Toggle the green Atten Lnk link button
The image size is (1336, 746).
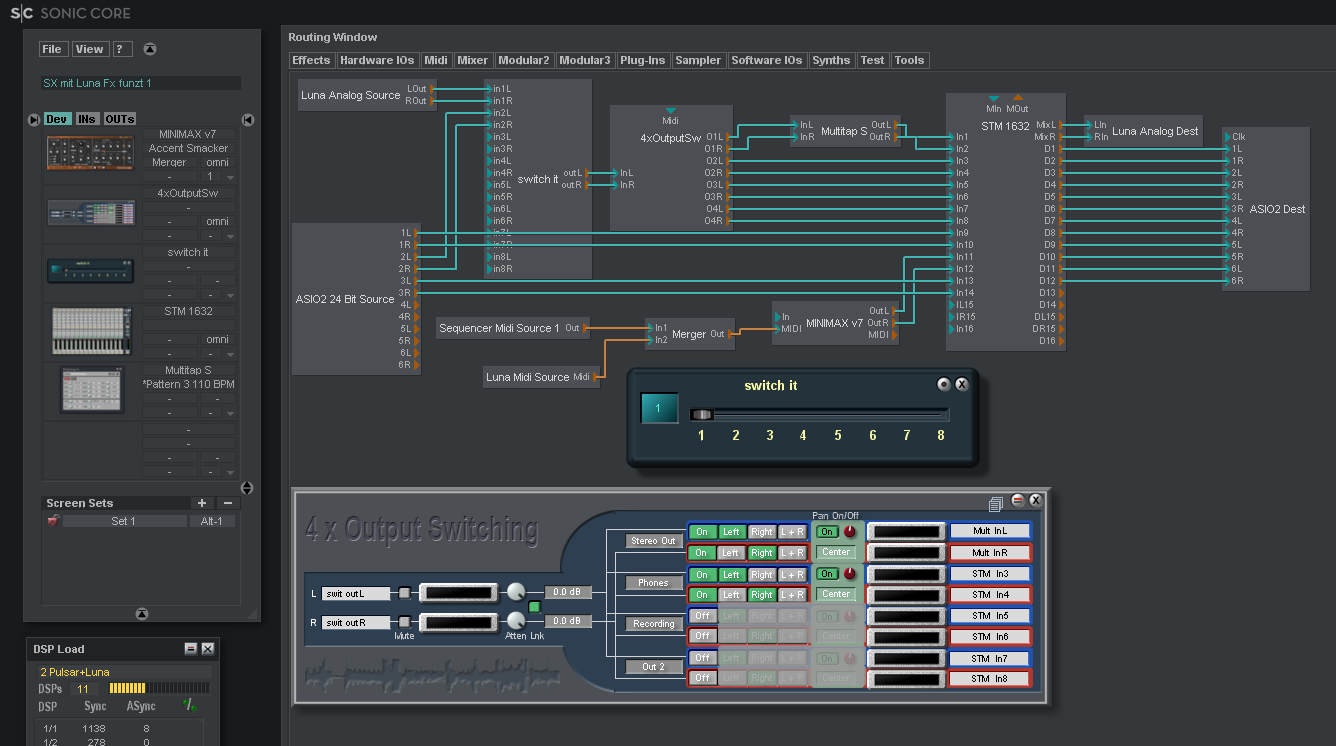pyautogui.click(x=535, y=607)
